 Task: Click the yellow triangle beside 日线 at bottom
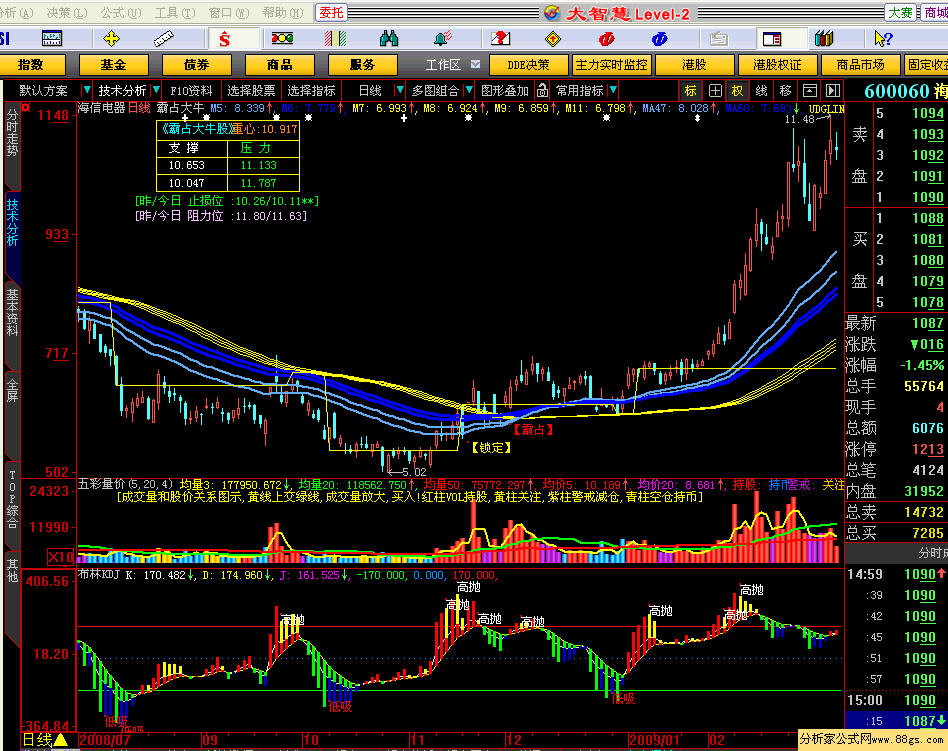[61, 740]
